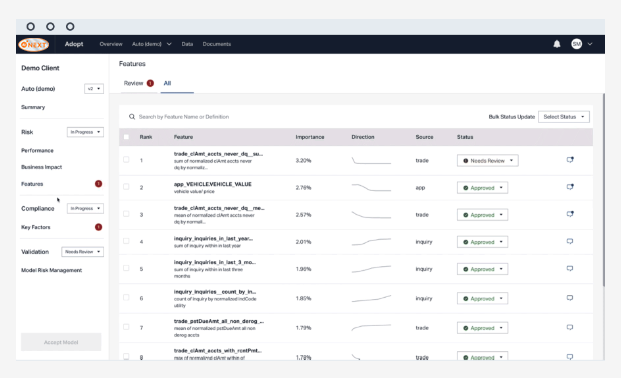Click Adopt in the top bar
This screenshot has width=621, height=378.
coord(74,44)
